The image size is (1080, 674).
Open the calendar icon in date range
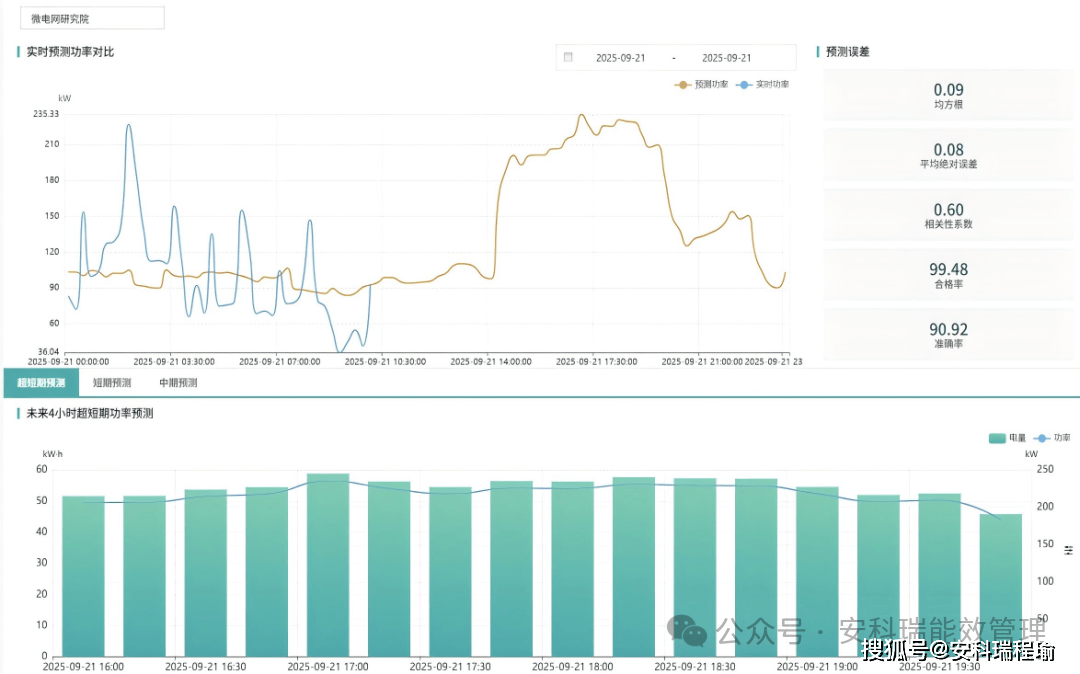pos(568,57)
